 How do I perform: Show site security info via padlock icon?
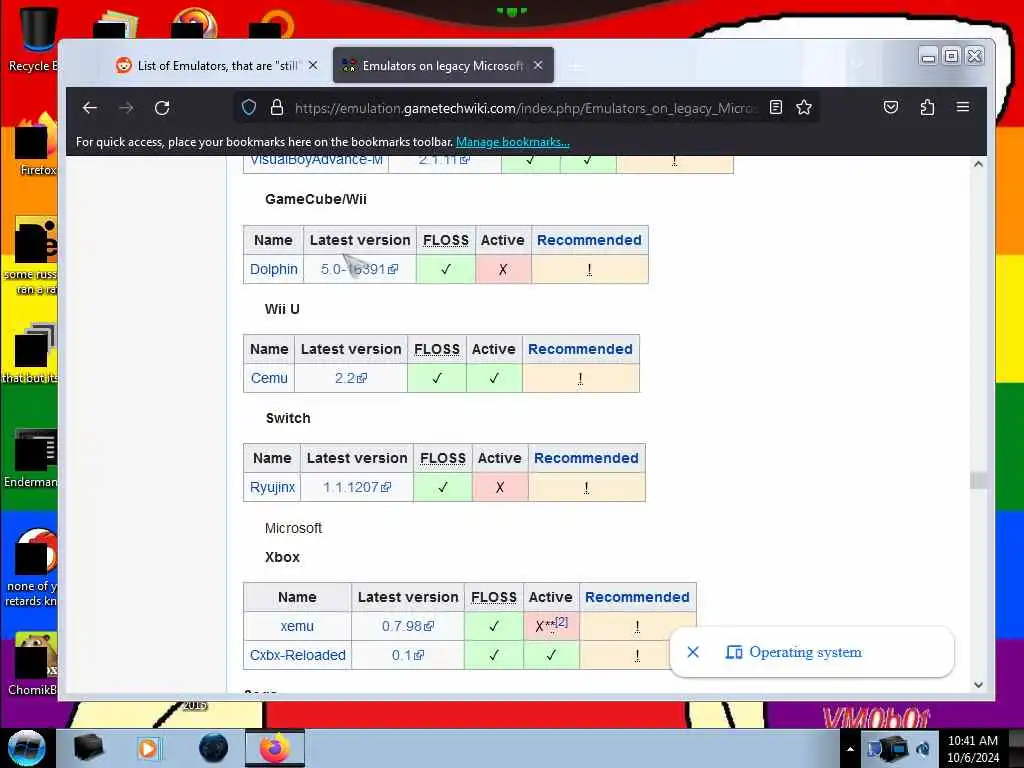click(x=277, y=107)
